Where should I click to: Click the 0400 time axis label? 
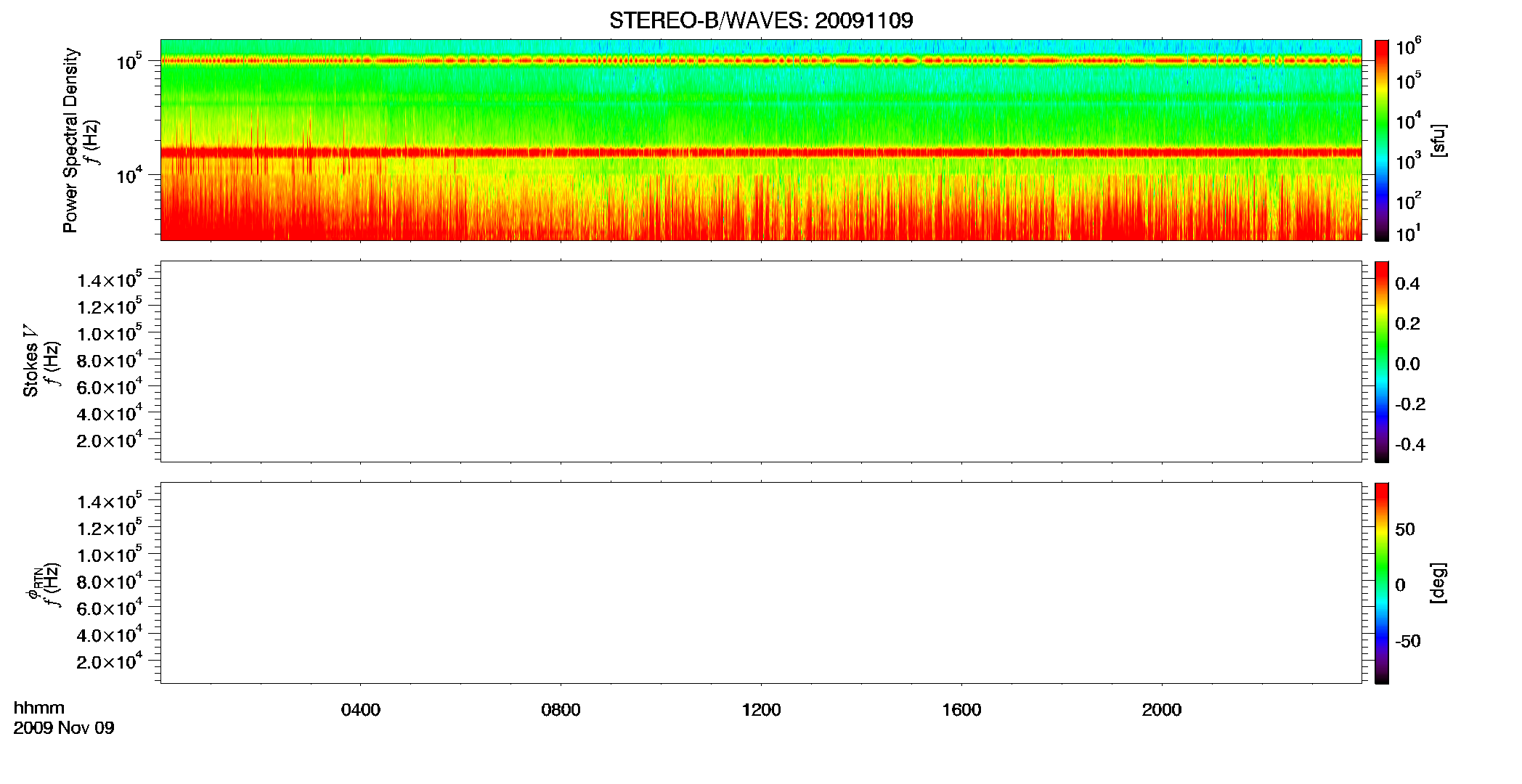[361, 710]
